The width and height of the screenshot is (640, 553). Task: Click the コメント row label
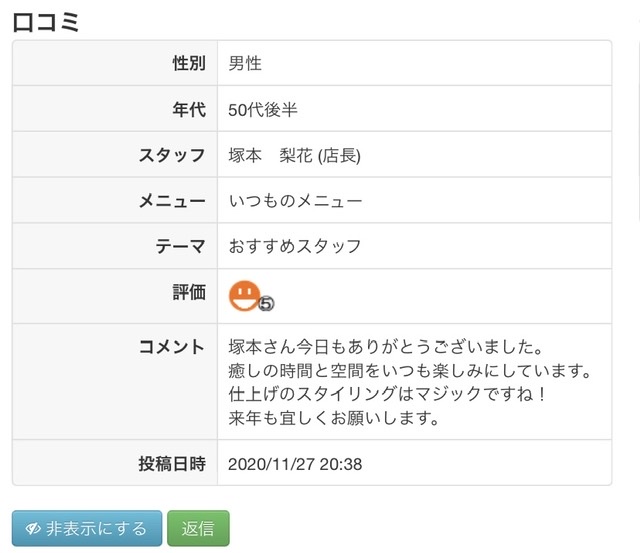(172, 346)
